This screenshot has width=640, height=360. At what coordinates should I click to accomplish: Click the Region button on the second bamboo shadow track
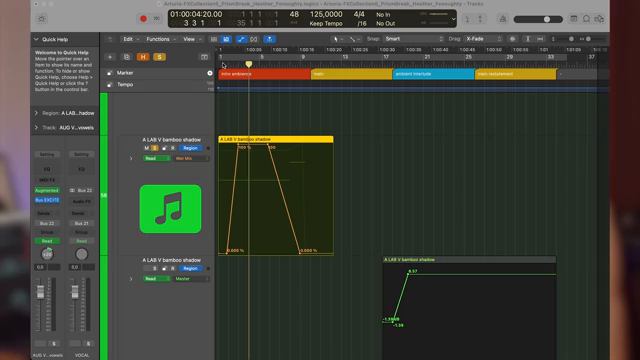pyautogui.click(x=190, y=269)
